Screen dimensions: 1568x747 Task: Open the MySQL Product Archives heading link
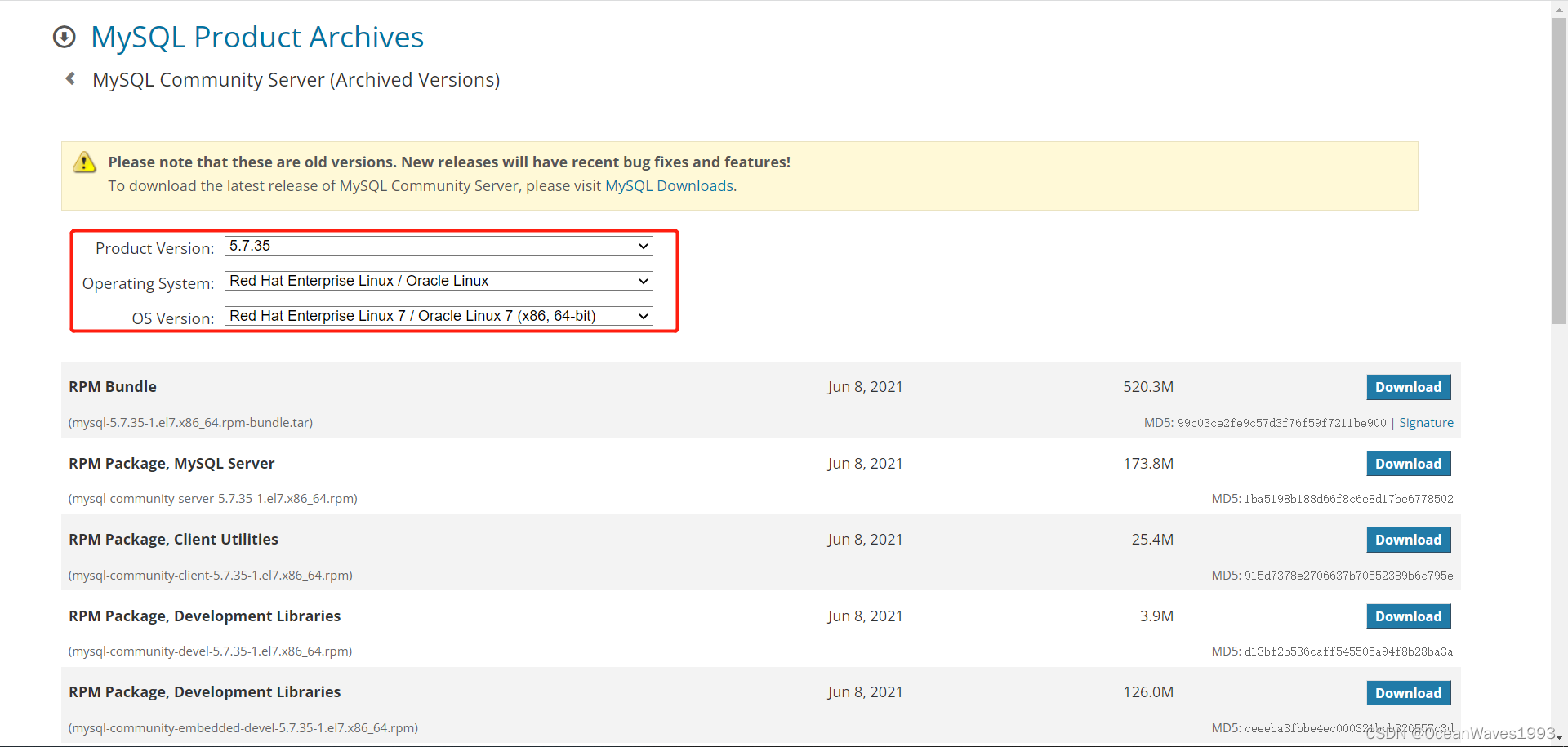[257, 38]
